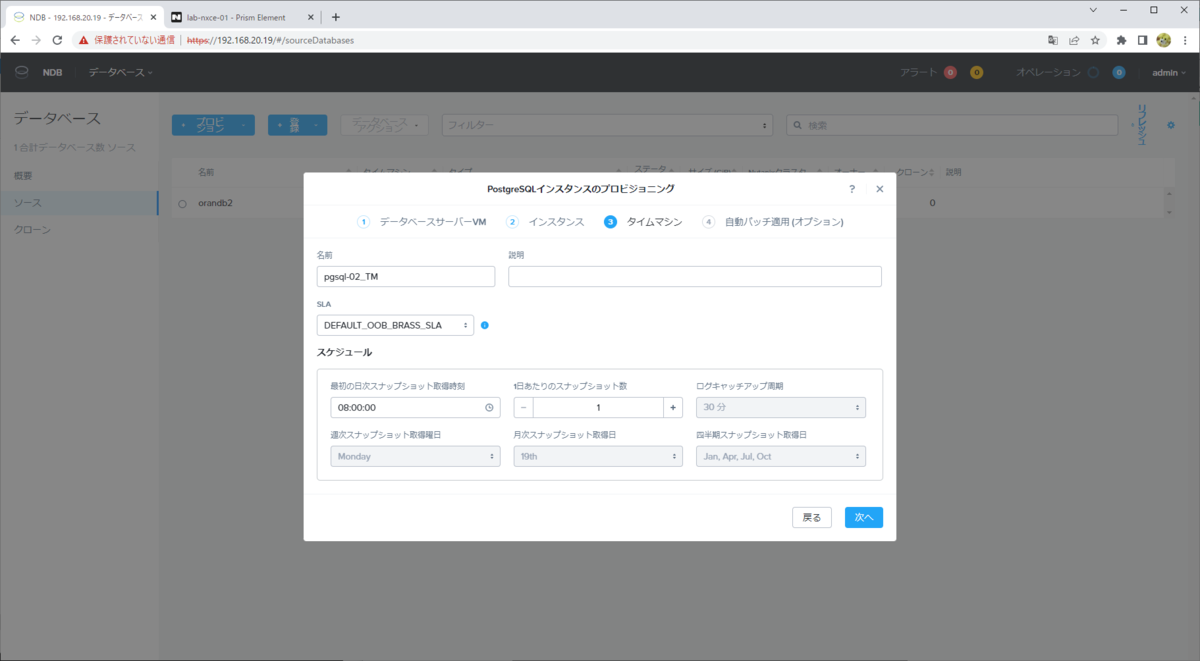Reload the page in Chrome
The image size is (1200, 661).
tap(57, 40)
